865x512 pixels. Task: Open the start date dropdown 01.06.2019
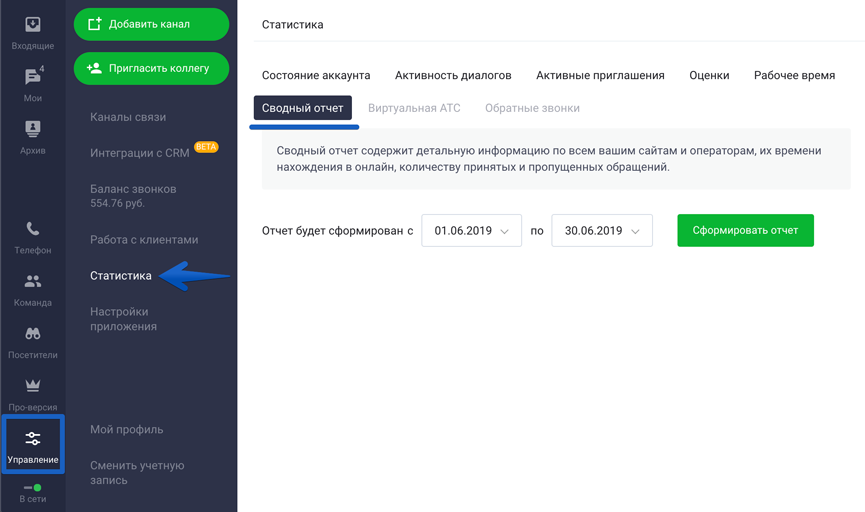tap(471, 231)
